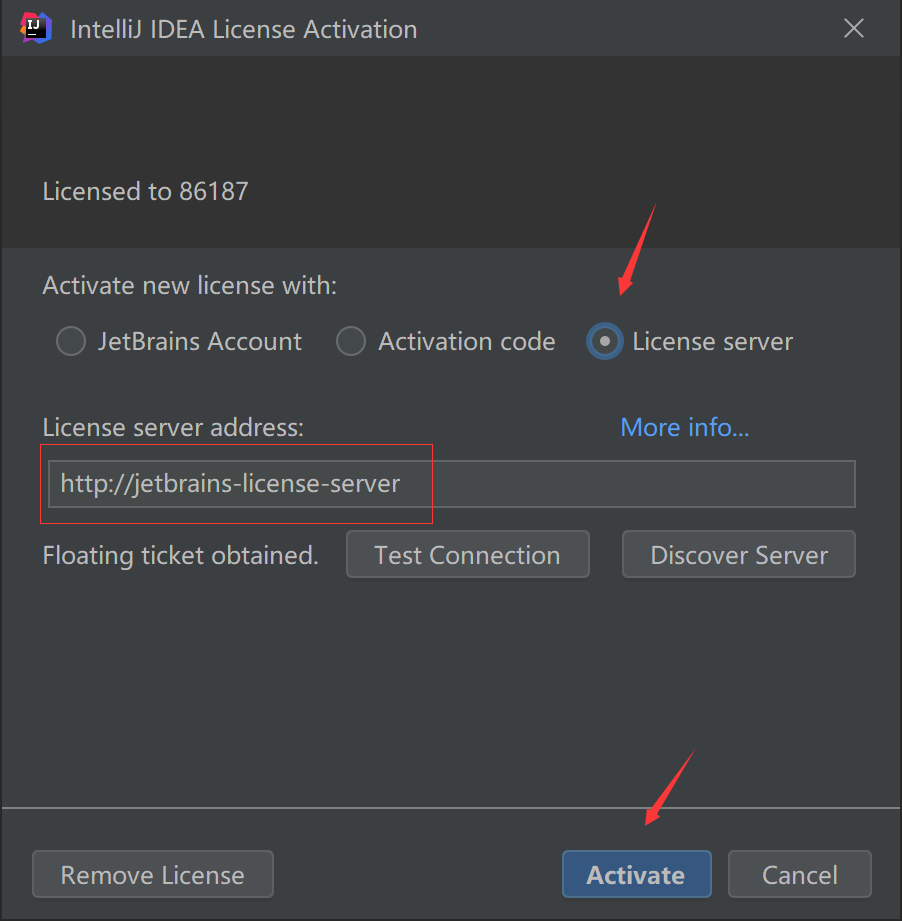This screenshot has width=902, height=921.
Task: Close the License Activation dialog
Action: tap(853, 29)
